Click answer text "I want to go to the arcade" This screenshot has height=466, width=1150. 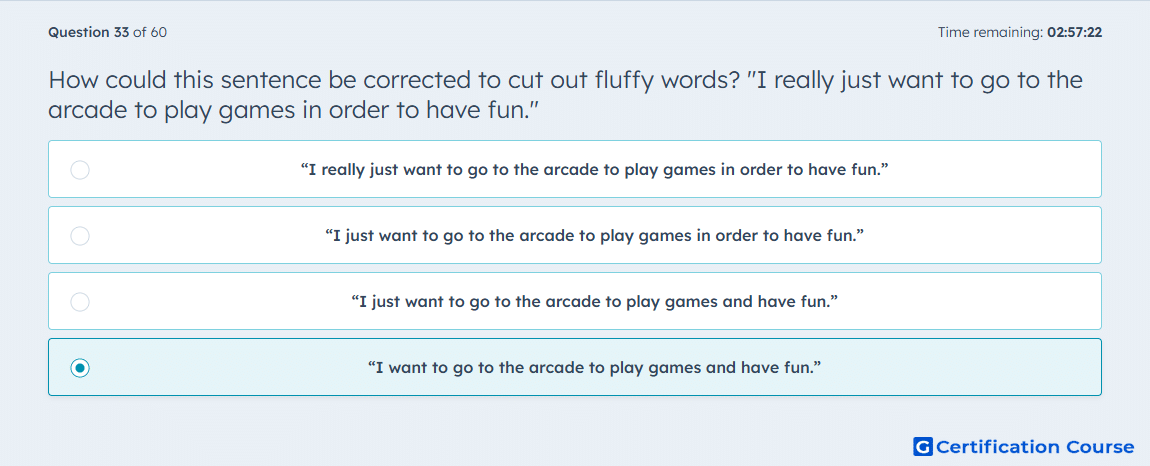click(595, 367)
